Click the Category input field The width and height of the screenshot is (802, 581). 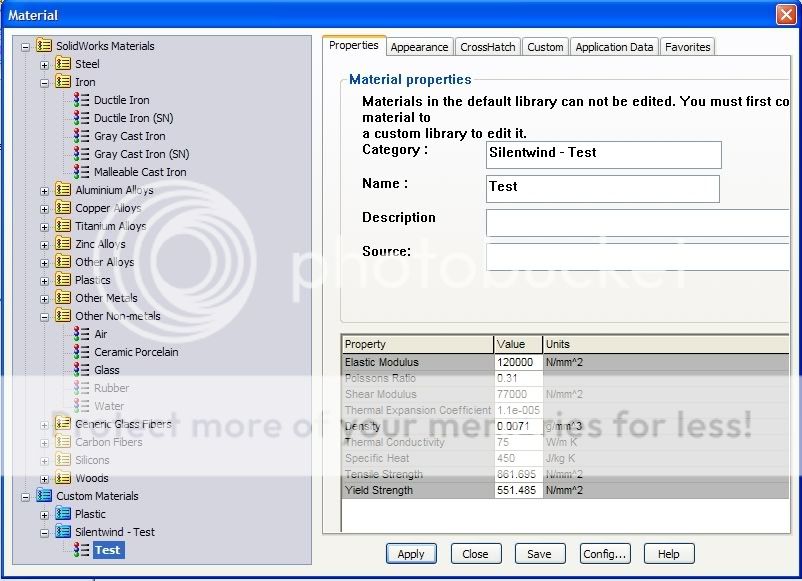604,155
